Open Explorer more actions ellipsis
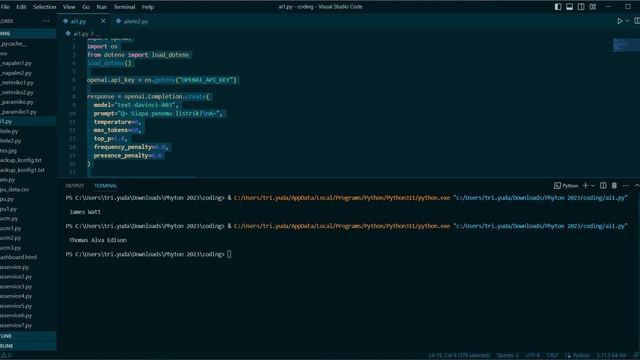The height and width of the screenshot is (360, 640). (46, 21)
